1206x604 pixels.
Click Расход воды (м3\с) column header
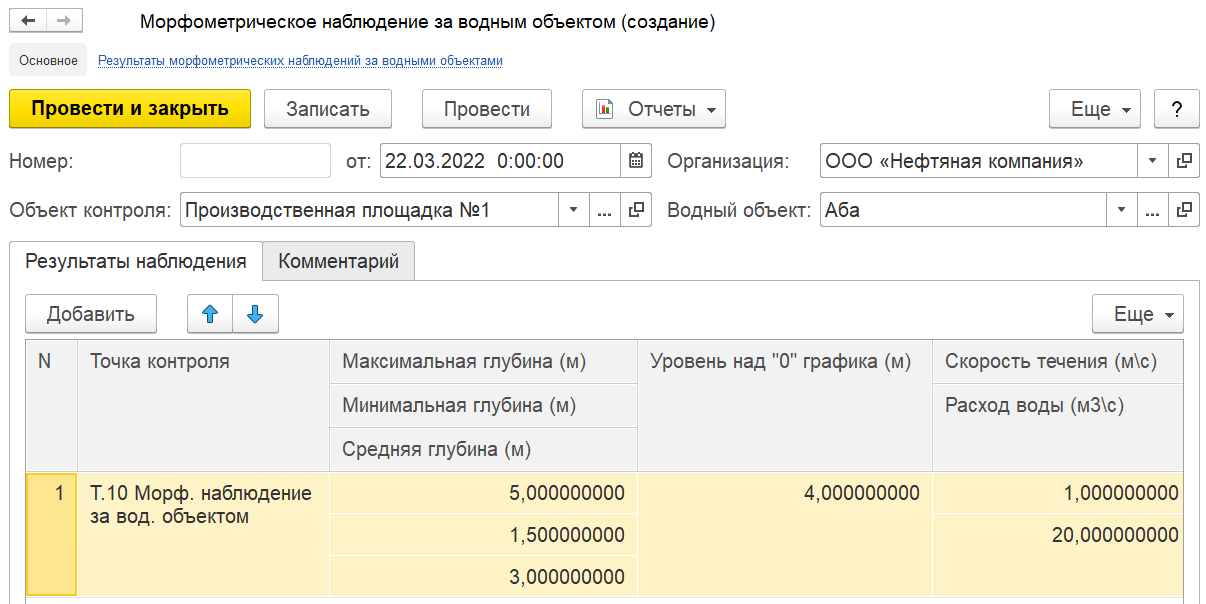click(x=1058, y=427)
